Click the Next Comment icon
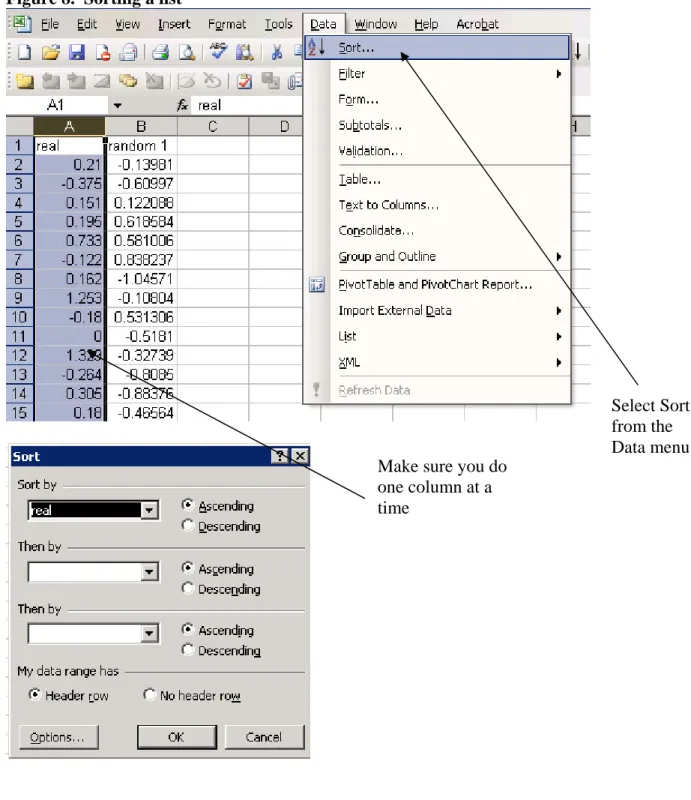The width and height of the screenshot is (691, 800). point(77,81)
